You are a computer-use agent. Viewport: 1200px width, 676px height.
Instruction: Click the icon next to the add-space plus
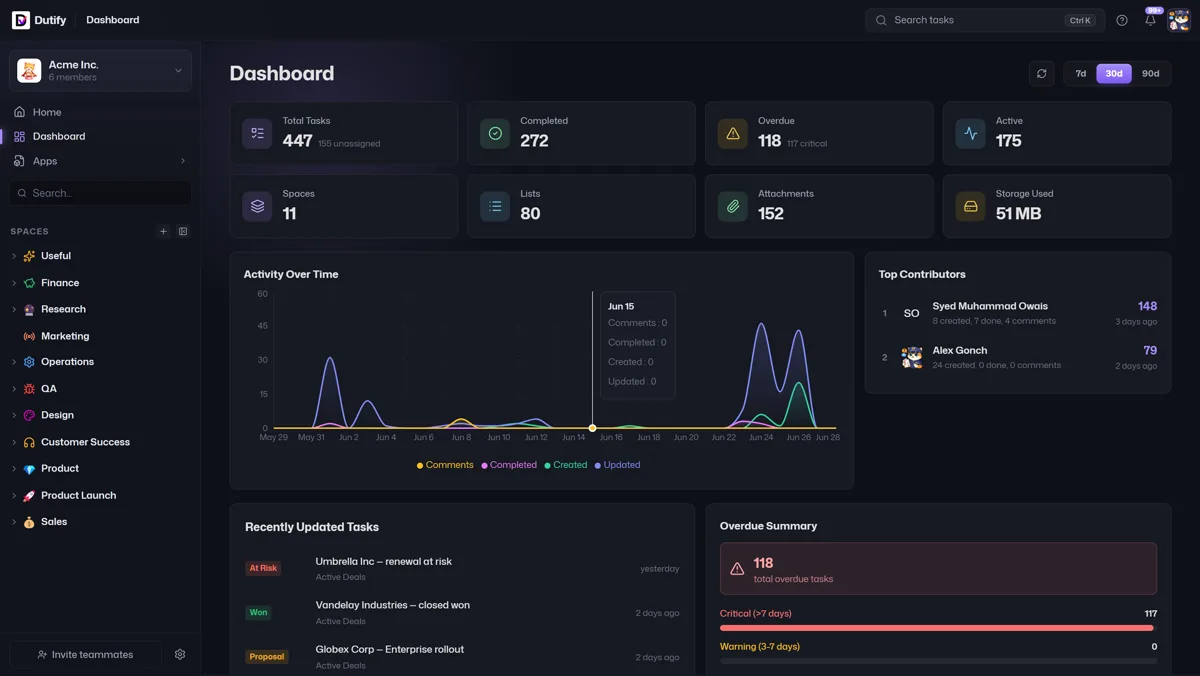[x=183, y=231]
